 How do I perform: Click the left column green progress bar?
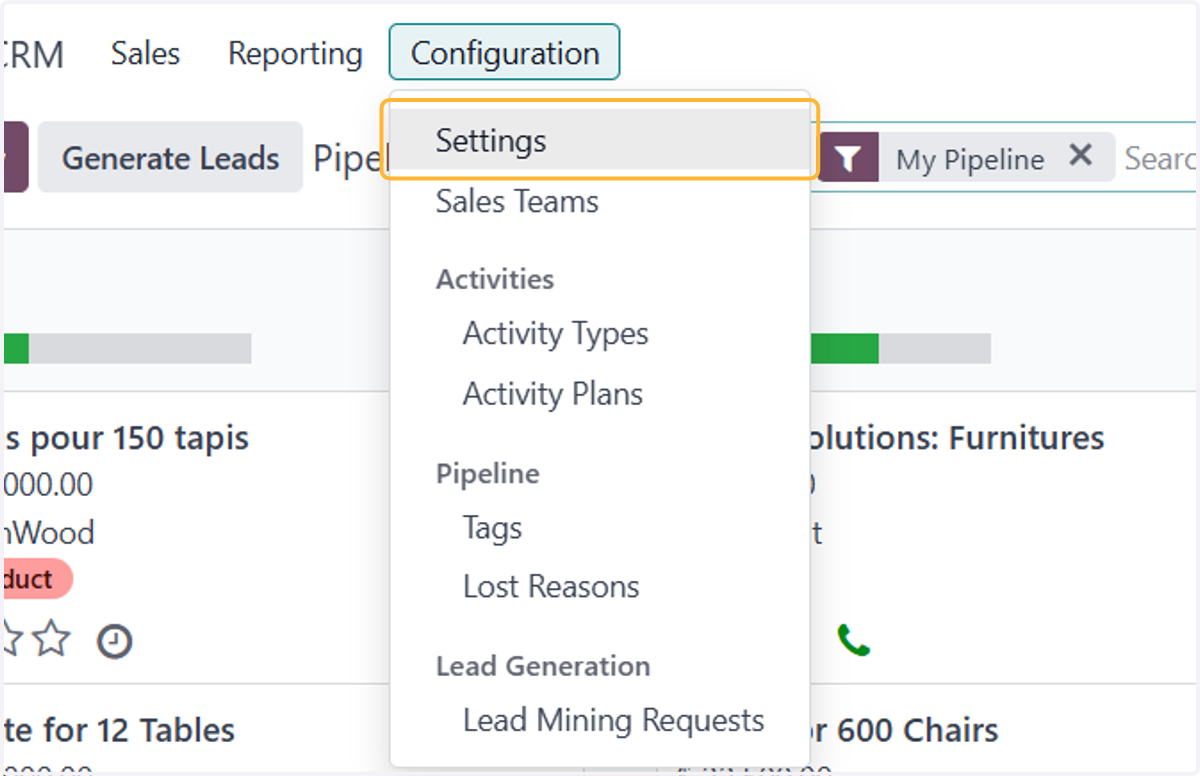click(x=16, y=348)
